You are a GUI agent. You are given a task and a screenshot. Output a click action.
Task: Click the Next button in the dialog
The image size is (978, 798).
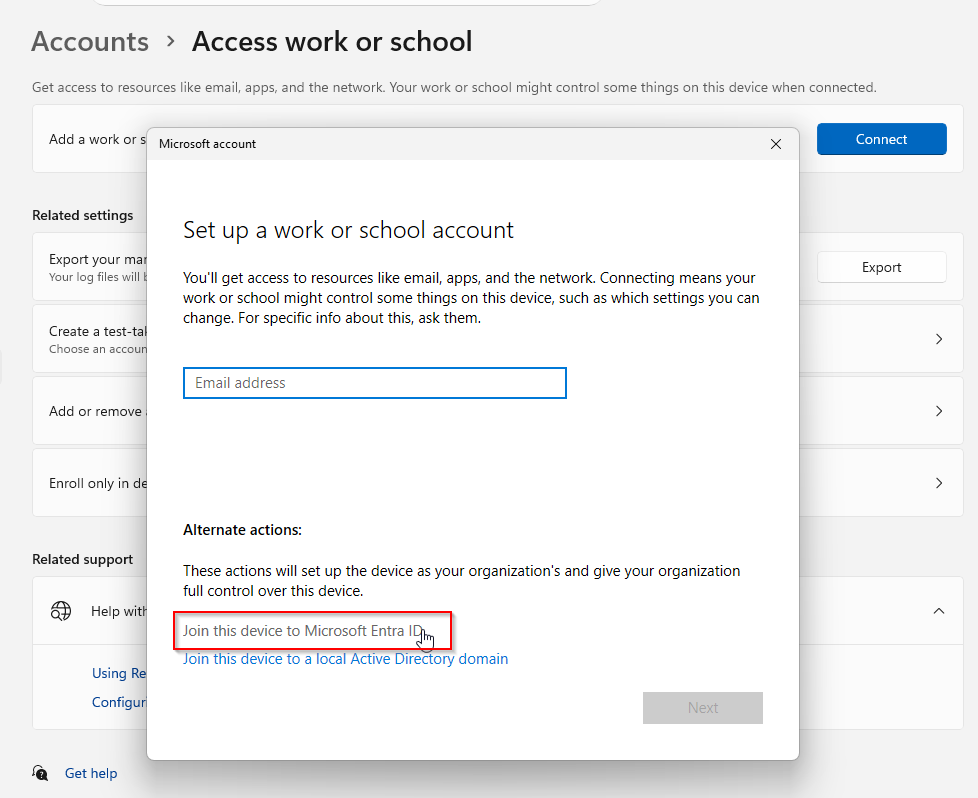point(702,708)
